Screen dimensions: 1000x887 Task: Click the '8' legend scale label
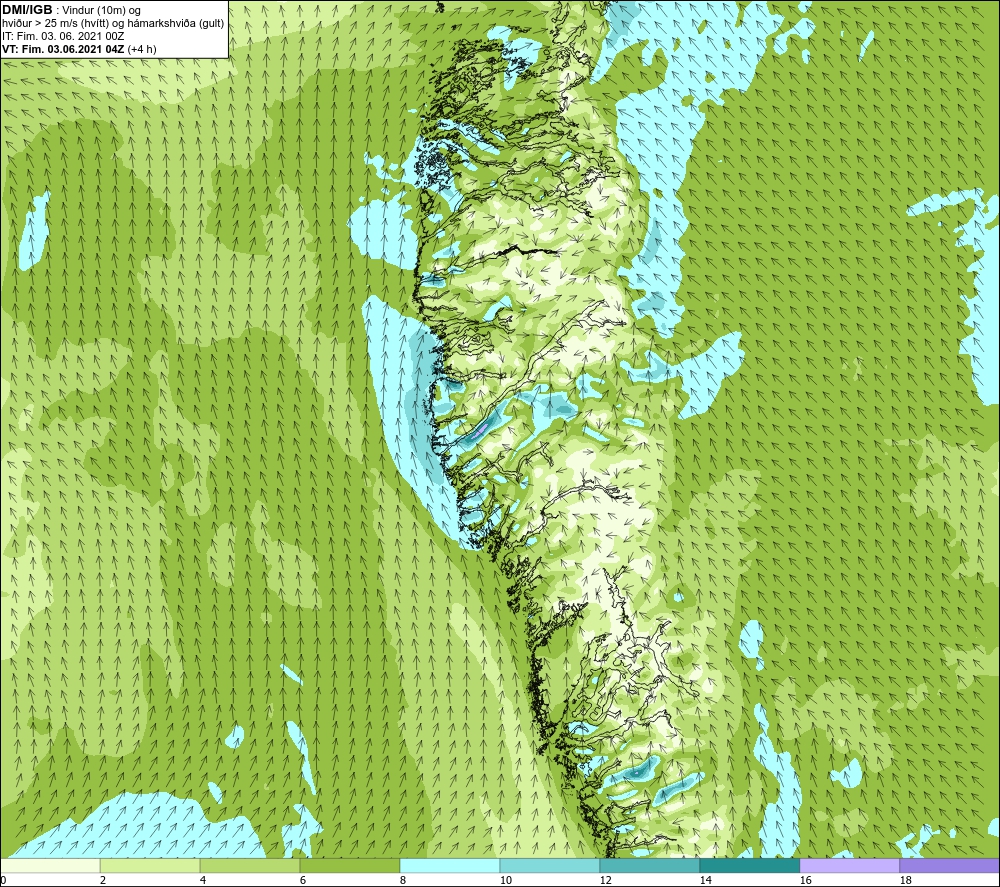click(403, 880)
